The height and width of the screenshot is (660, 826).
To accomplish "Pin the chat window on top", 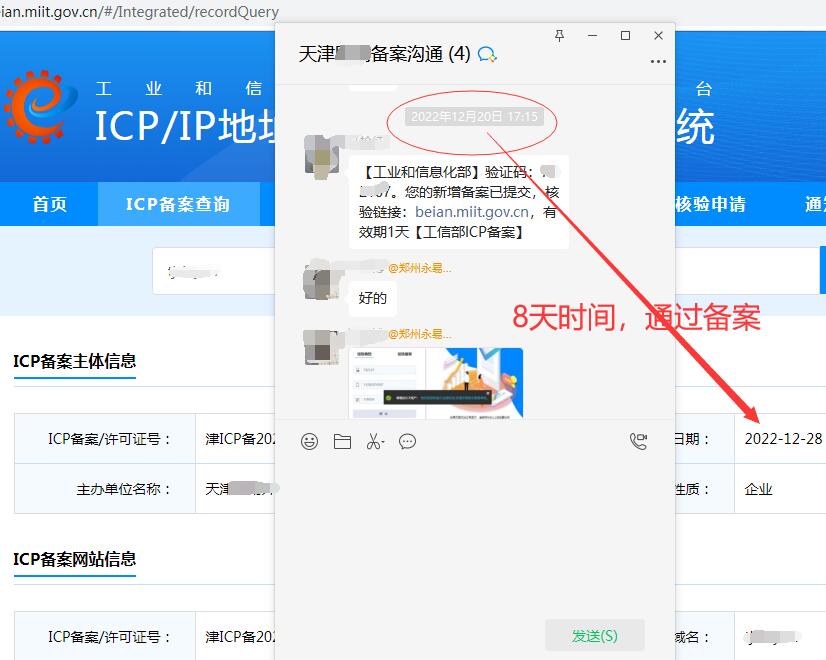I will coord(560,35).
